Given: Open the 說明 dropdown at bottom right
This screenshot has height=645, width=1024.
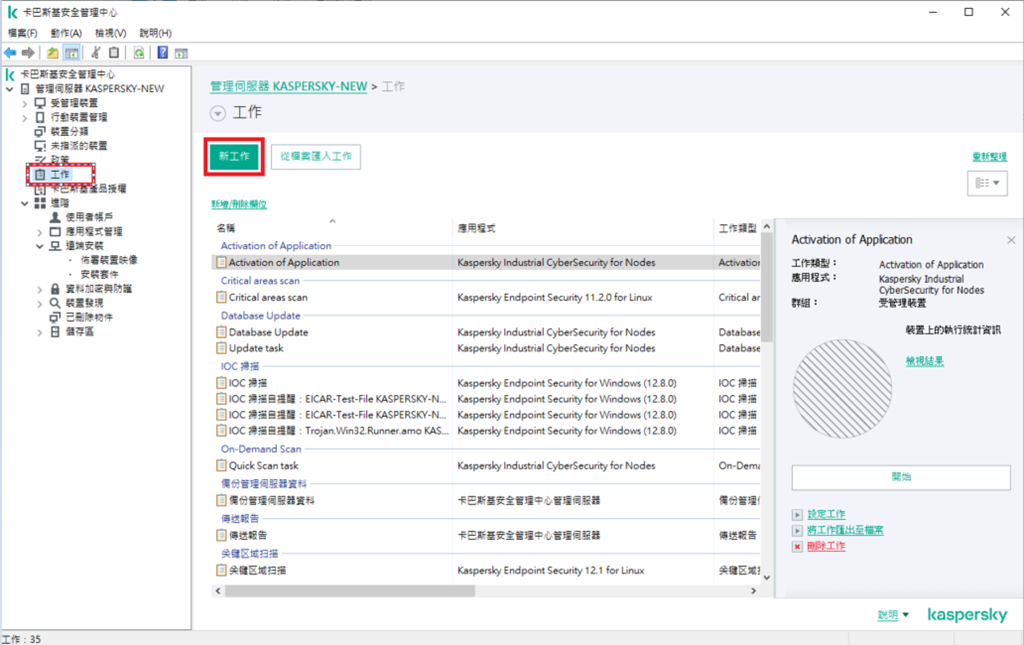Looking at the screenshot, I should [893, 616].
